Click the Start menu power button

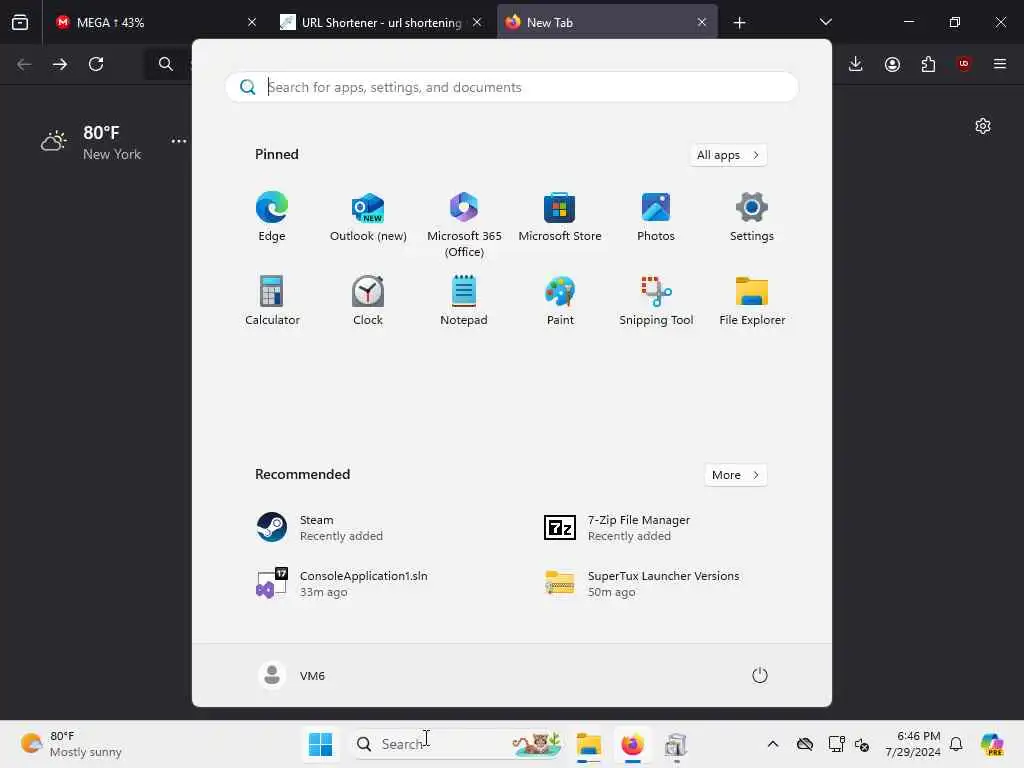coord(760,675)
